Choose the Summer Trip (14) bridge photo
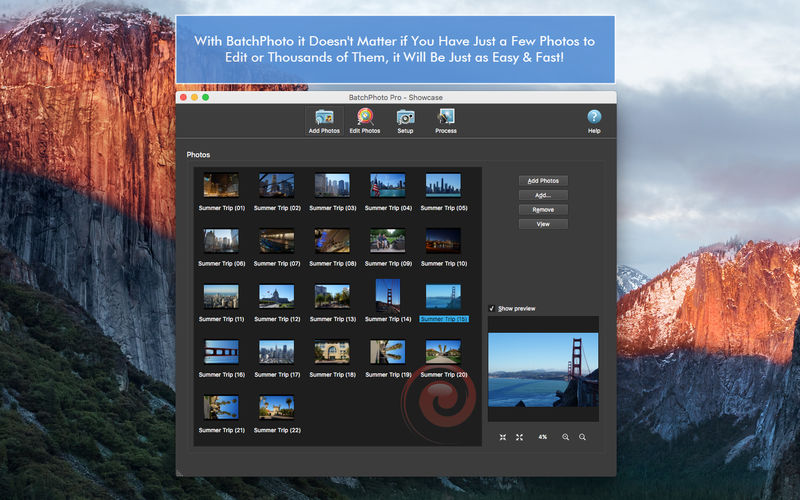Image resolution: width=800 pixels, height=500 pixels. [388, 295]
